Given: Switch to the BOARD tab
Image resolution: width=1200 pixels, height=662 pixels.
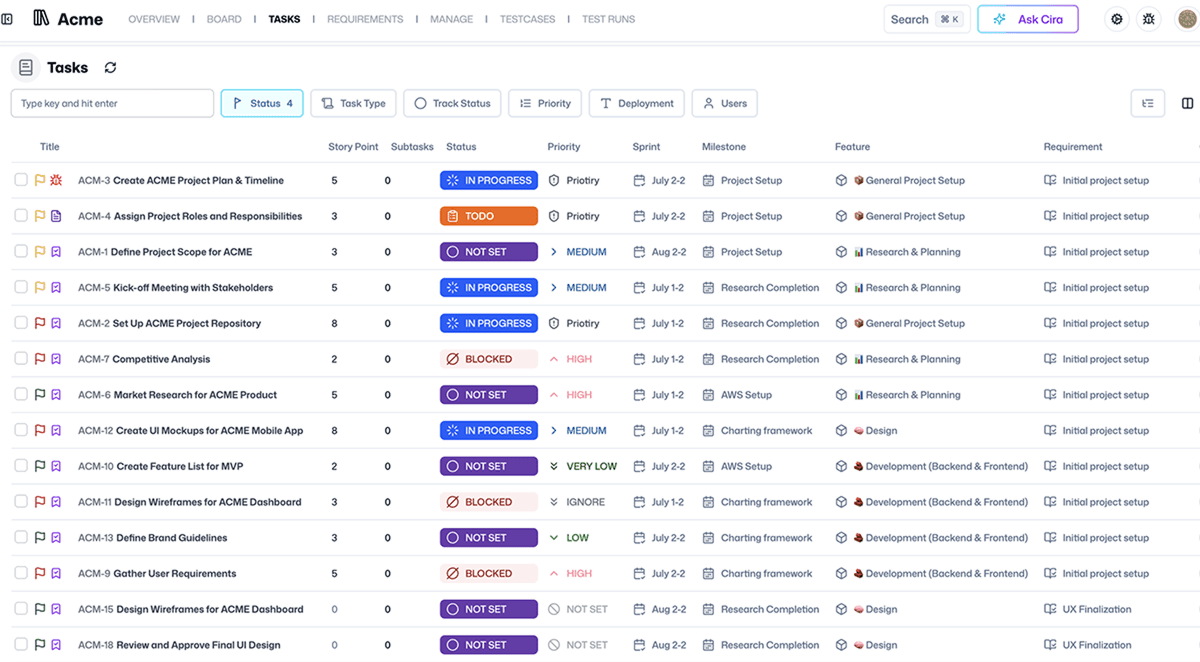Looking at the screenshot, I should pyautogui.click(x=224, y=19).
